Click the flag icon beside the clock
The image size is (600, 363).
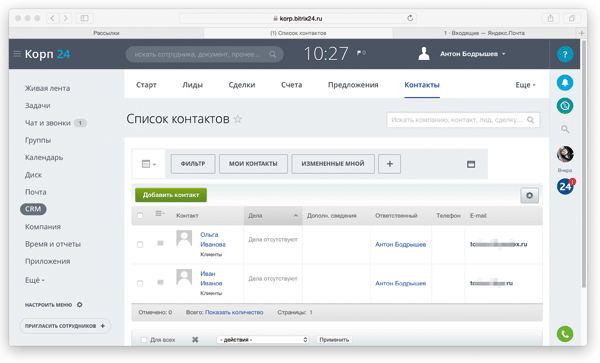(359, 53)
